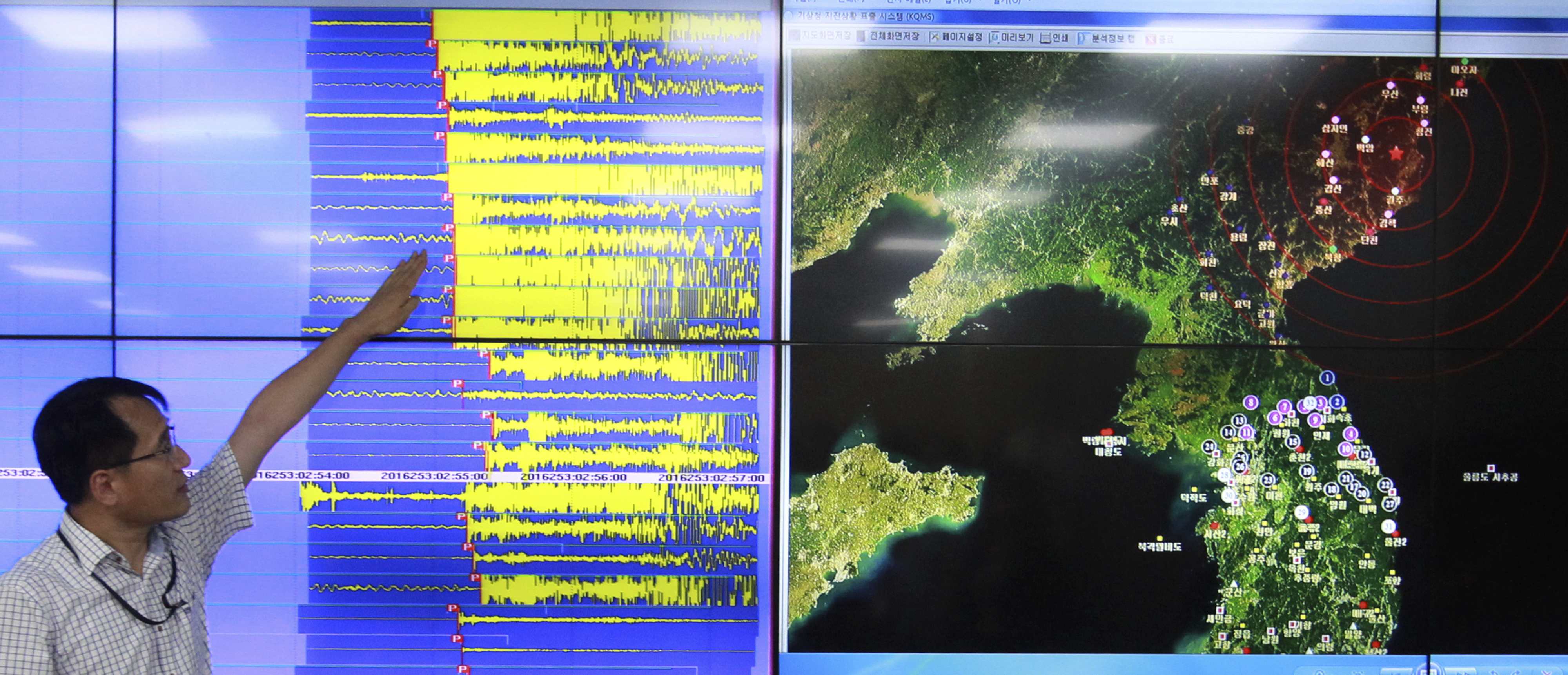Select purple station marker number 8
The image size is (1568, 675).
[1250, 402]
